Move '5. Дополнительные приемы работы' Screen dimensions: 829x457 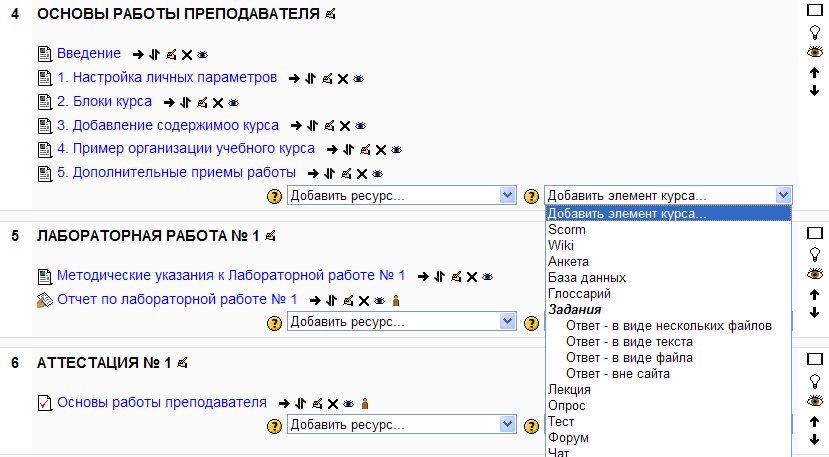330,173
